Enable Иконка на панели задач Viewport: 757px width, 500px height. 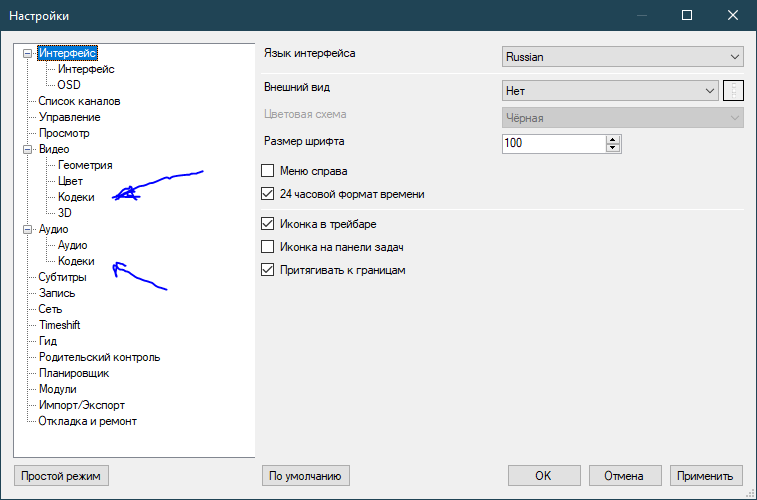point(267,247)
